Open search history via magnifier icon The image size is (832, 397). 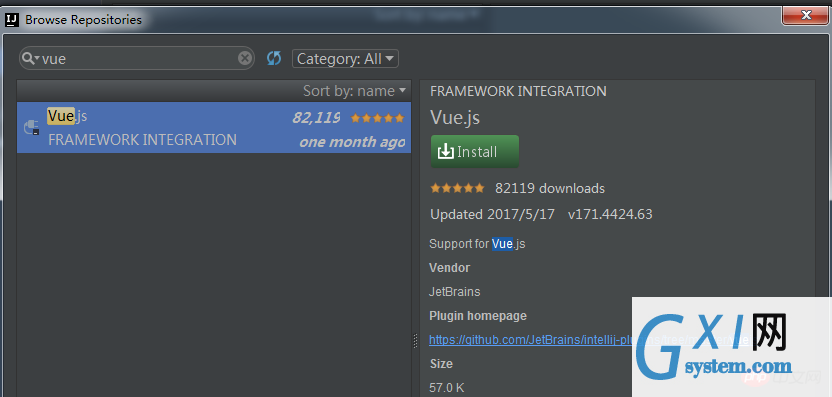click(x=29, y=58)
